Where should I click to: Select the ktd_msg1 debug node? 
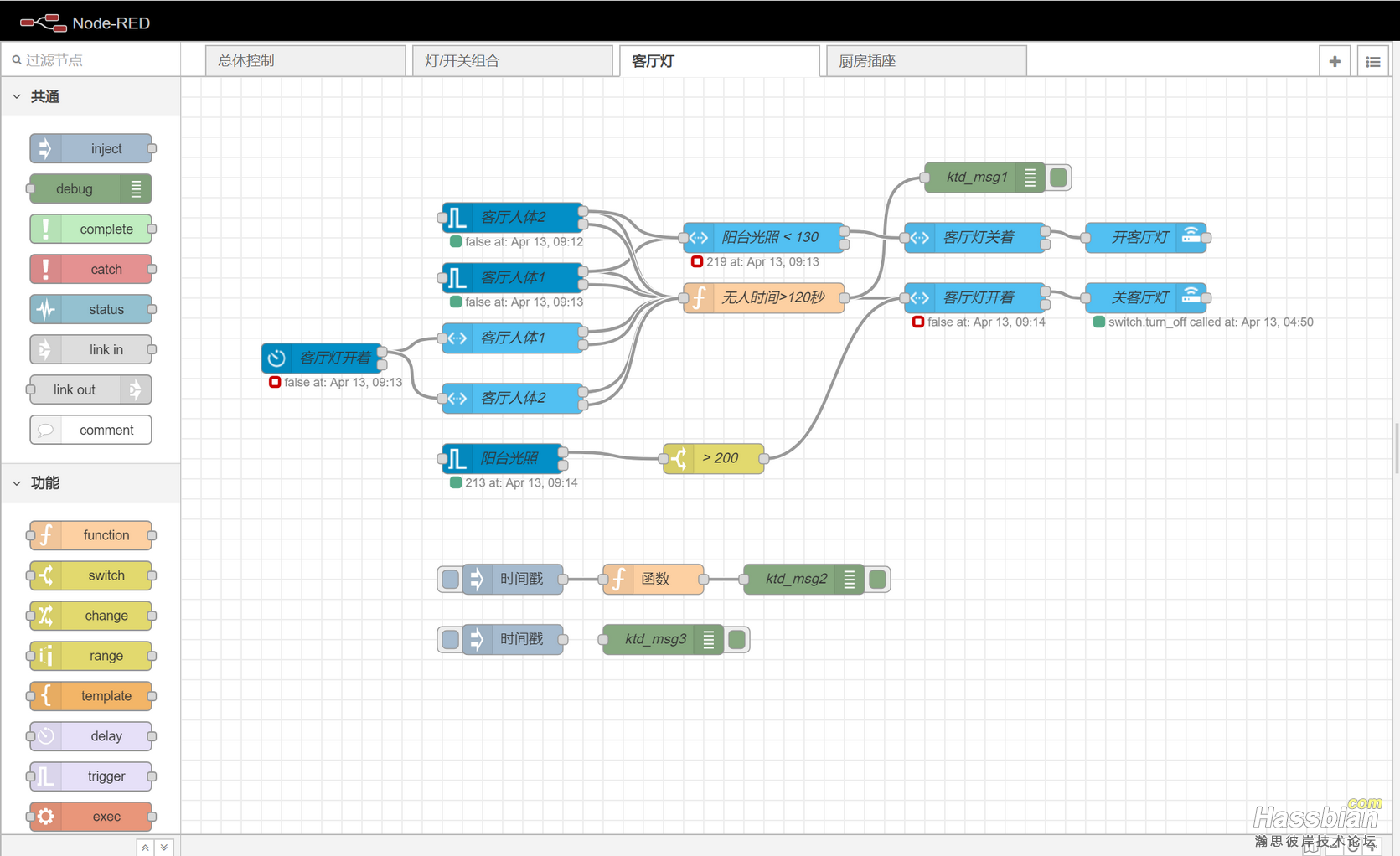pos(984,177)
